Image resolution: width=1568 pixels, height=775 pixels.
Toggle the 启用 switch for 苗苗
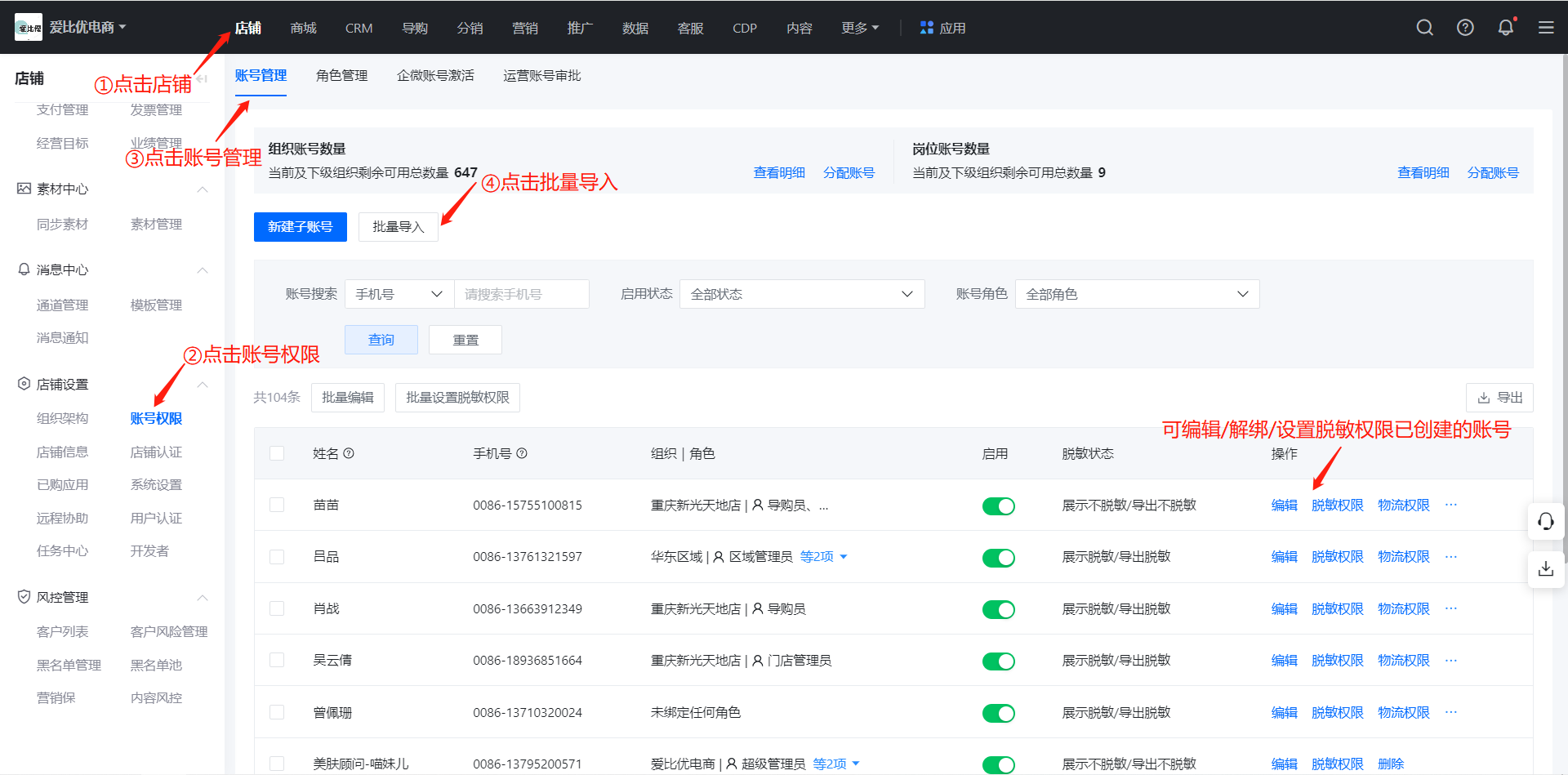(x=998, y=506)
